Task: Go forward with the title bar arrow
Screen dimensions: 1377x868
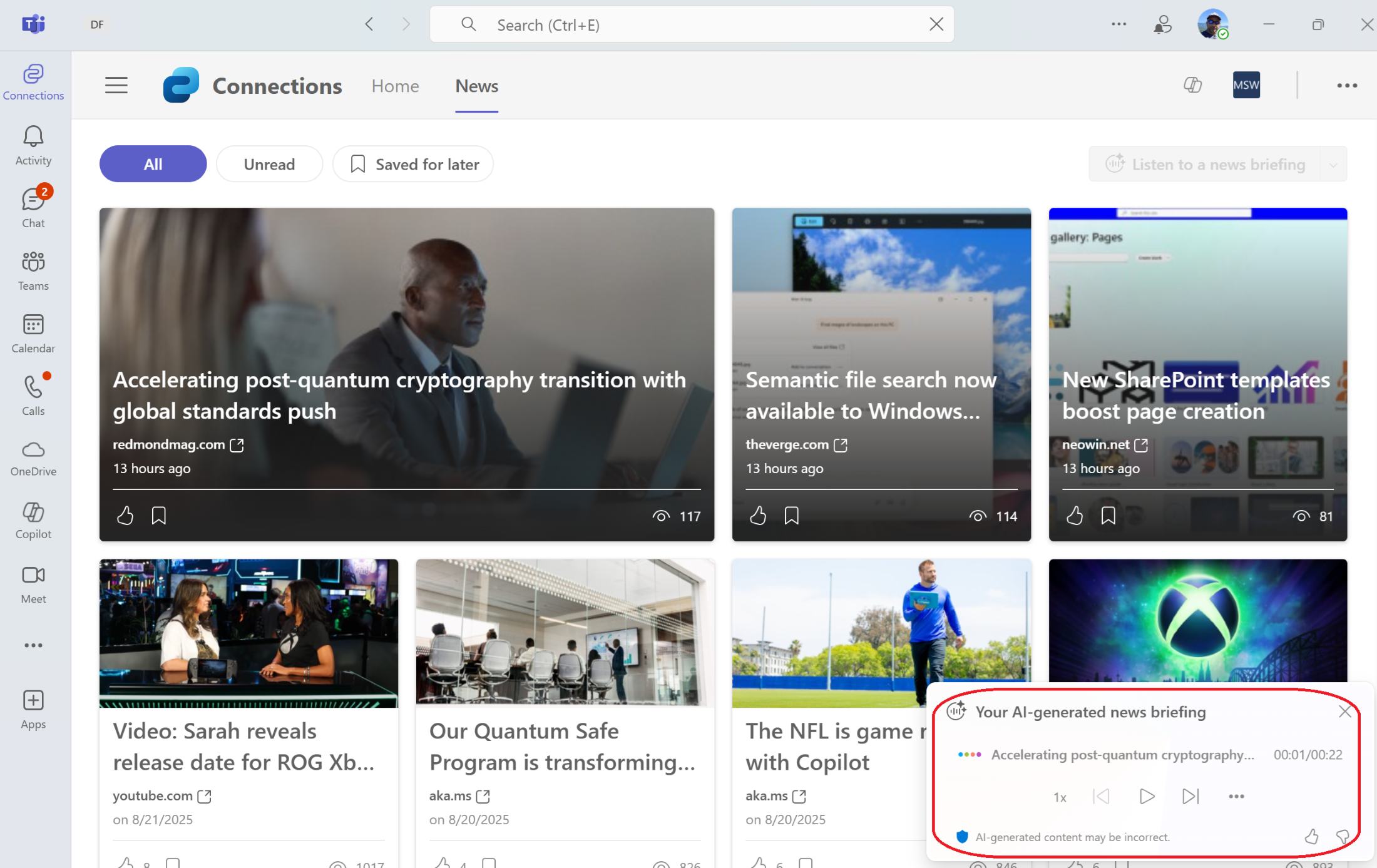Action: (x=406, y=24)
